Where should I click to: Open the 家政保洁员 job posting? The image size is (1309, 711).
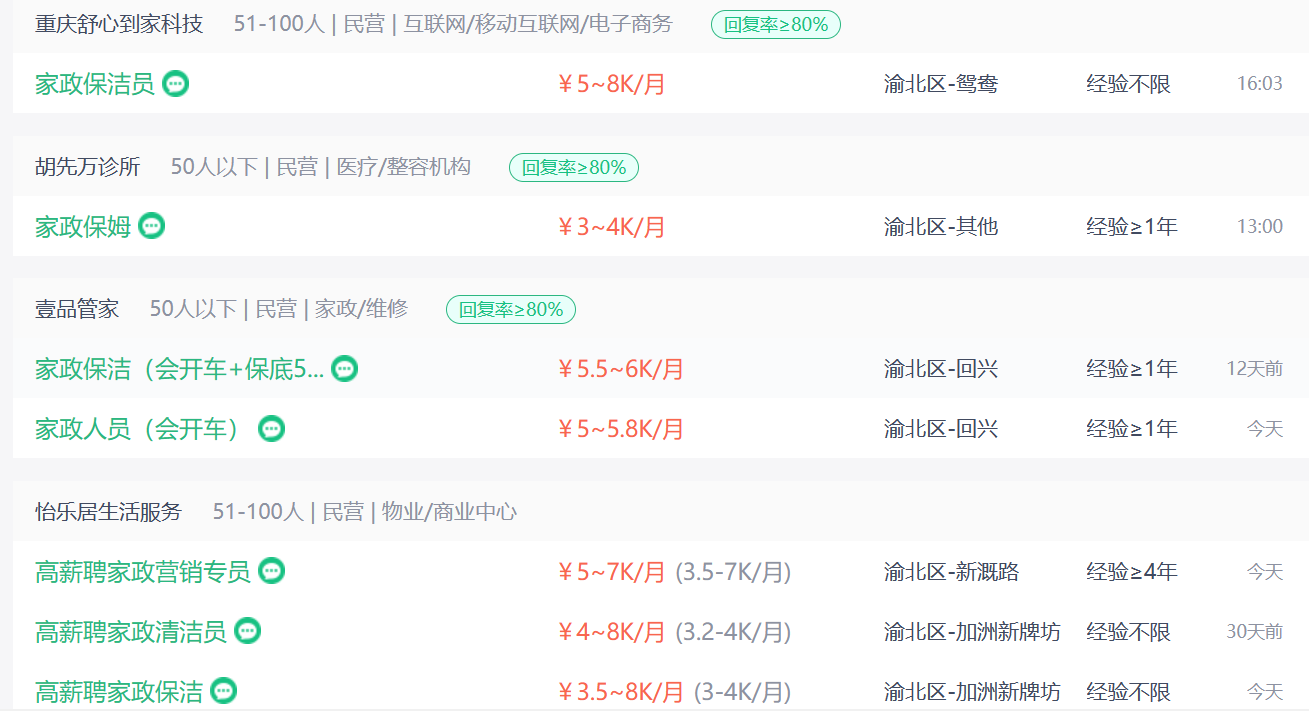click(95, 84)
